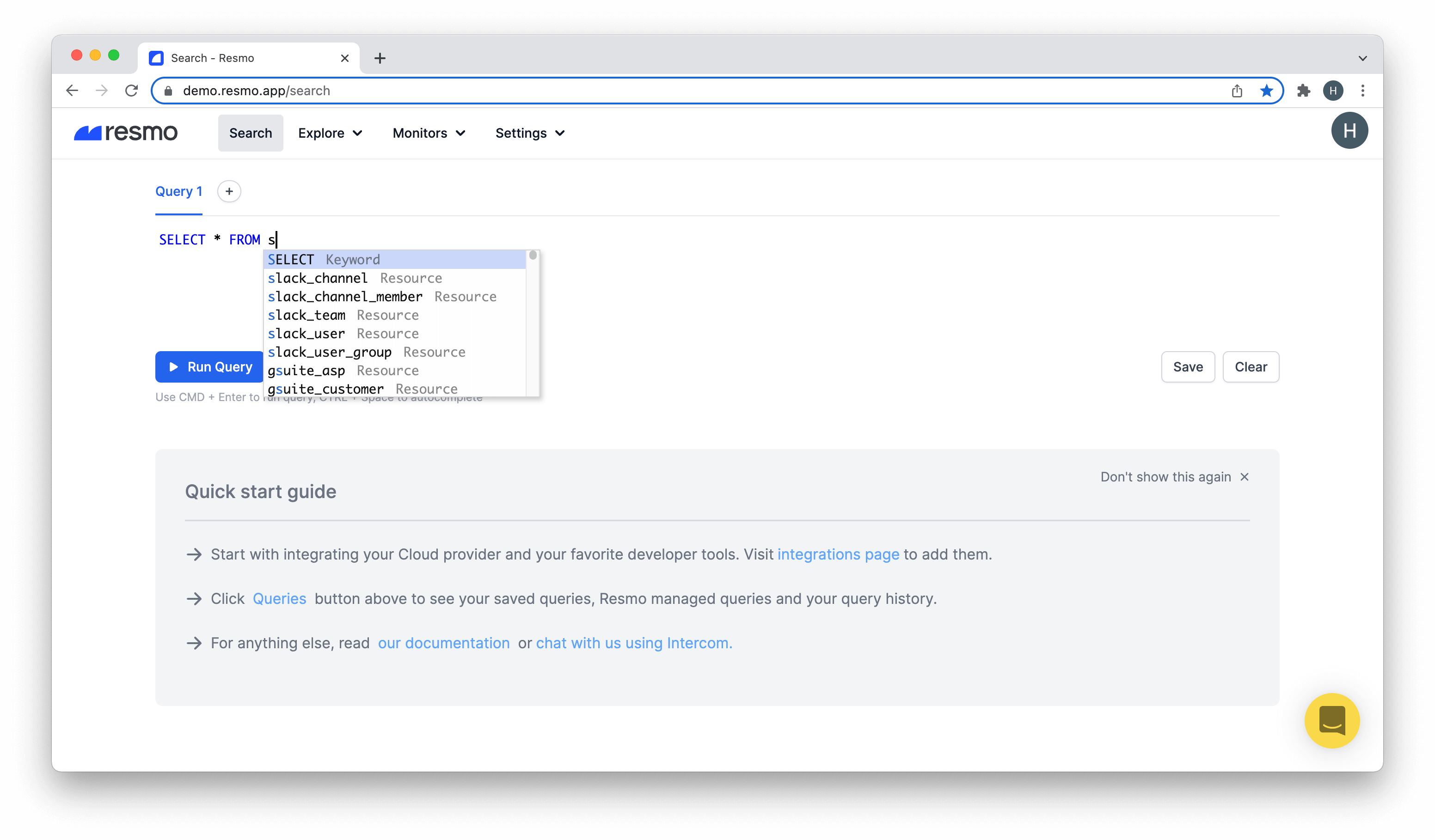Viewport: 1435px width, 840px height.
Task: Choose gsuite_asp resource suggestion
Action: [395, 371]
